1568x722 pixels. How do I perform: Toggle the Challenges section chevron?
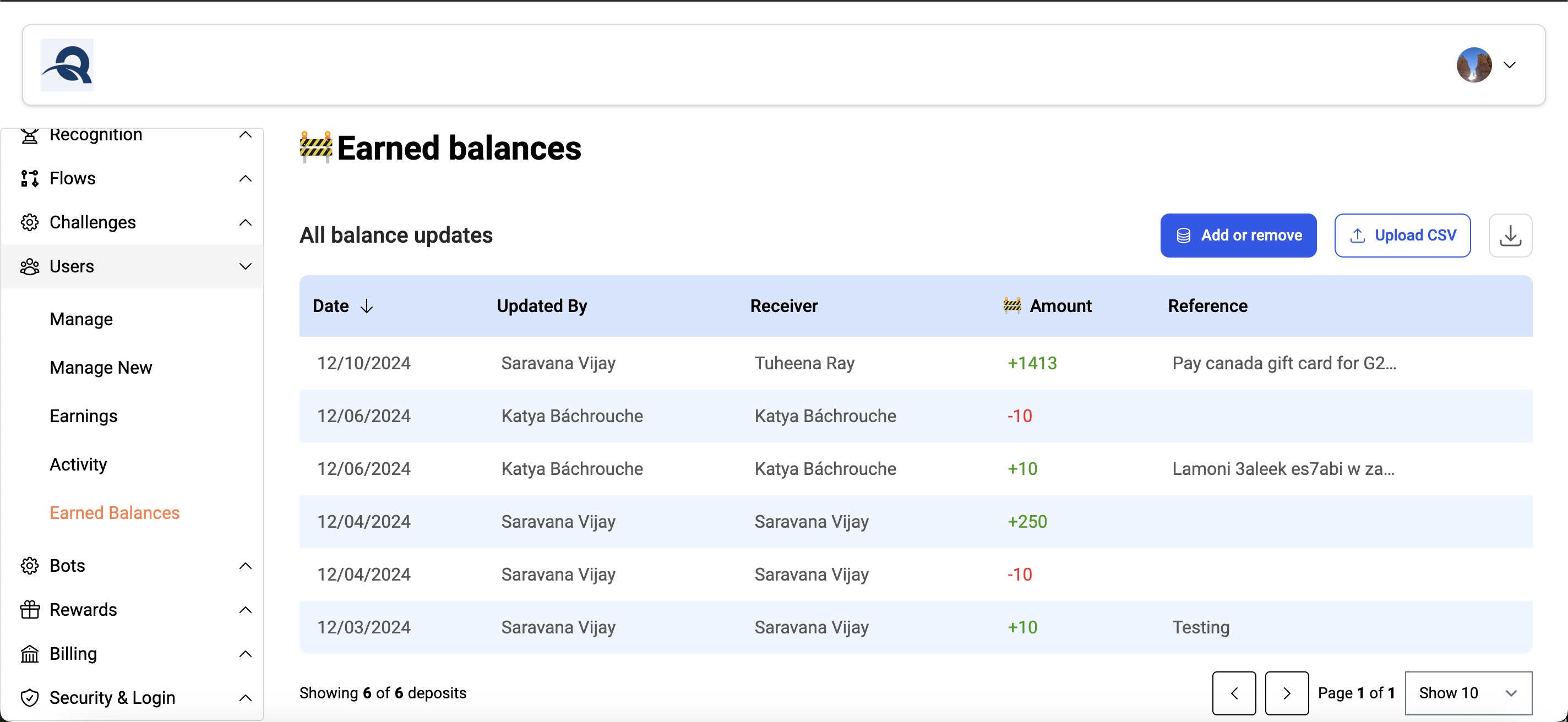(246, 222)
